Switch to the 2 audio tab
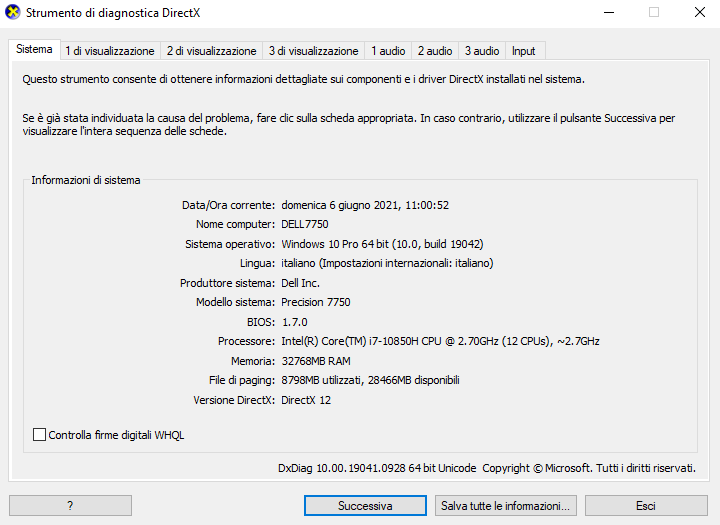Viewport: 720px width, 525px height. 435,51
